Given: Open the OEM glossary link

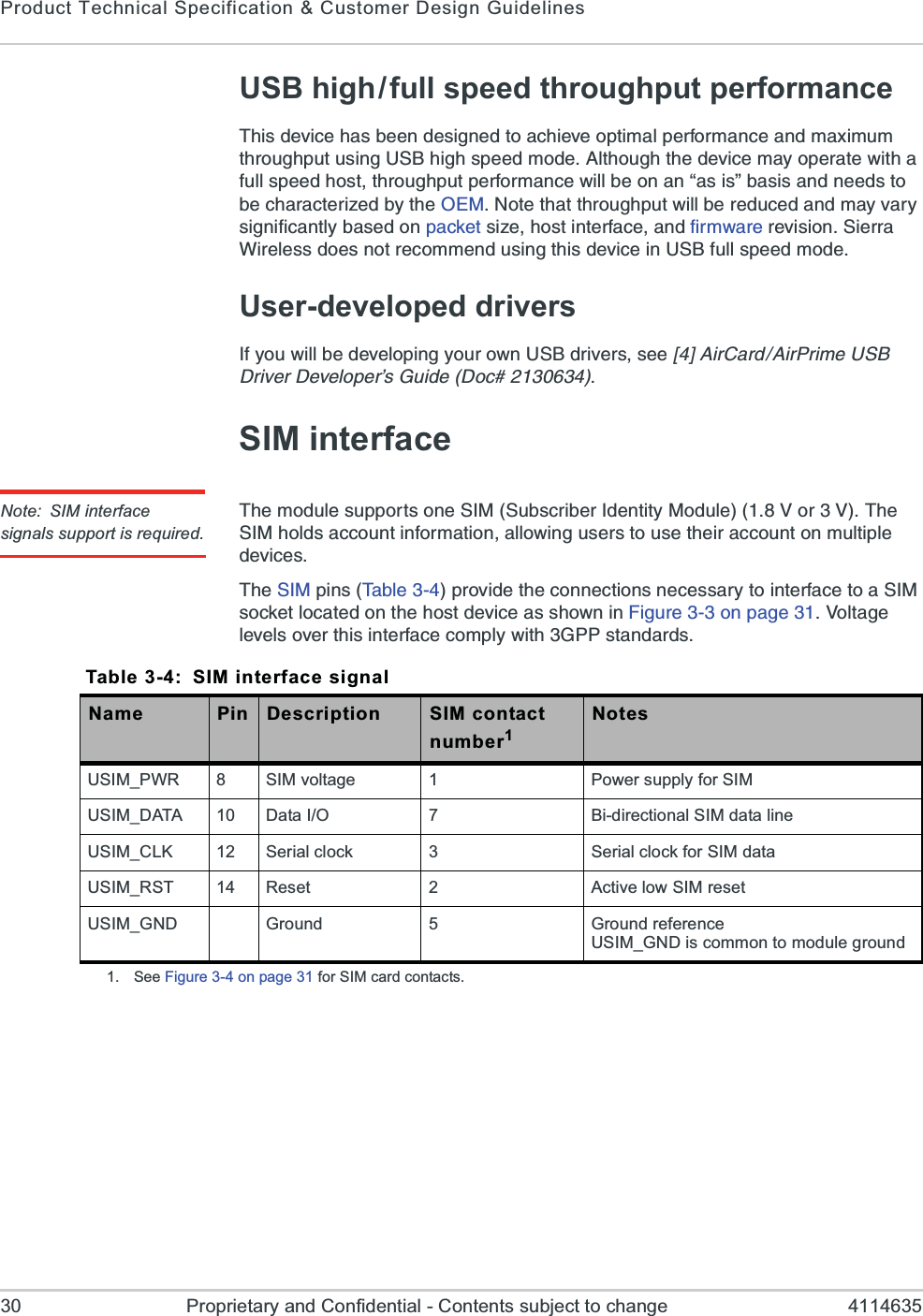Looking at the screenshot, I should pos(462,204).
